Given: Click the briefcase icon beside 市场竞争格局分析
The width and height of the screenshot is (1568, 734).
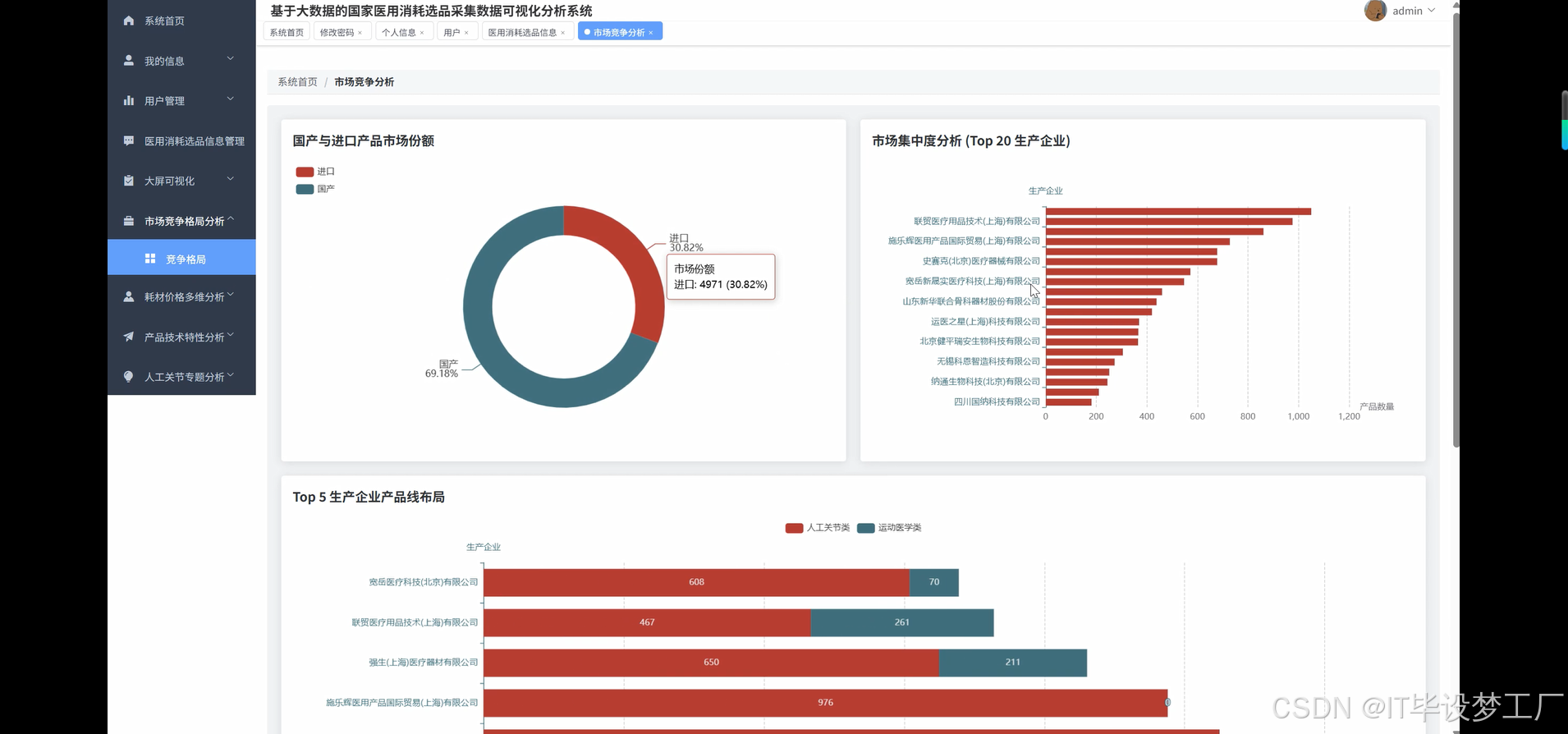Looking at the screenshot, I should (129, 221).
